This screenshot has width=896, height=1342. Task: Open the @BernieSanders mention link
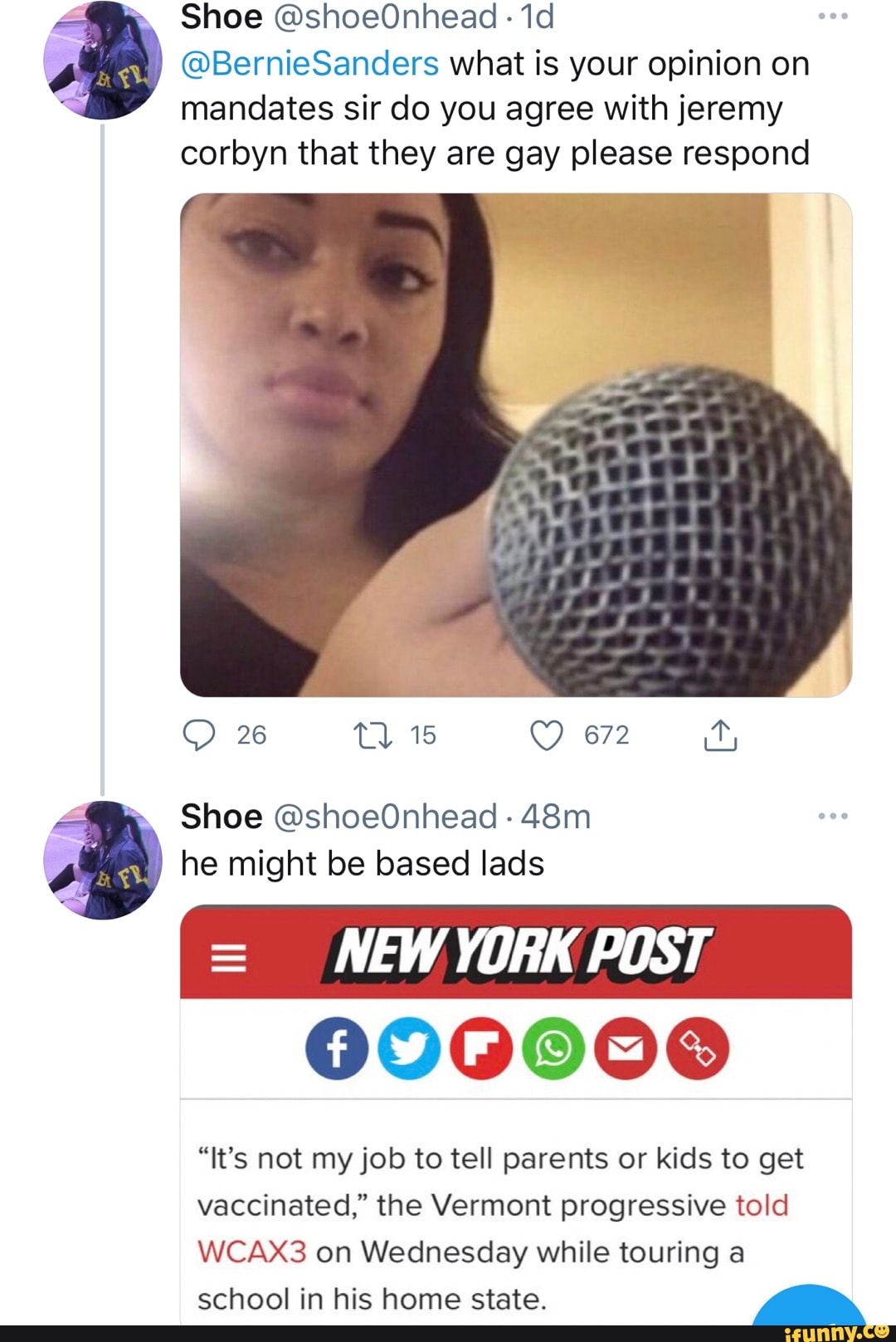[309, 64]
